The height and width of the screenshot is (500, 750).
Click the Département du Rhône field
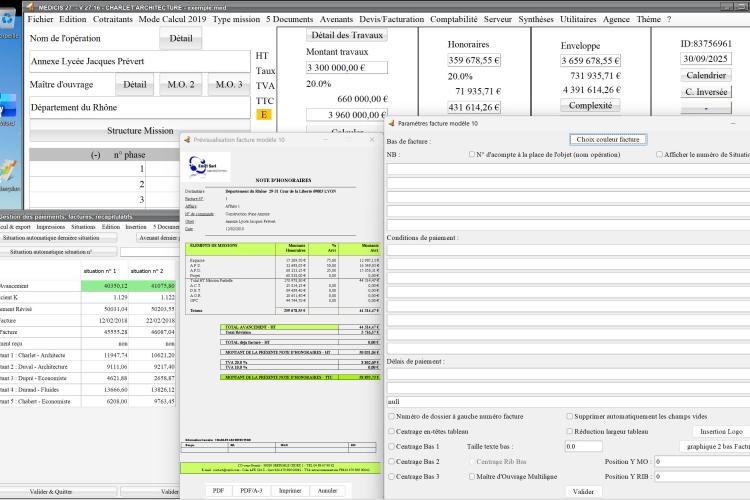pos(140,108)
